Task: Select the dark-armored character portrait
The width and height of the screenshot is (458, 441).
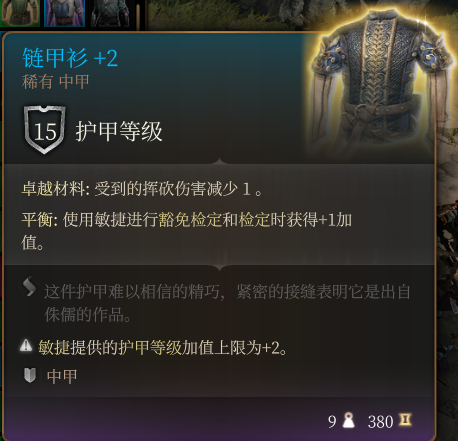Action: 110,13
